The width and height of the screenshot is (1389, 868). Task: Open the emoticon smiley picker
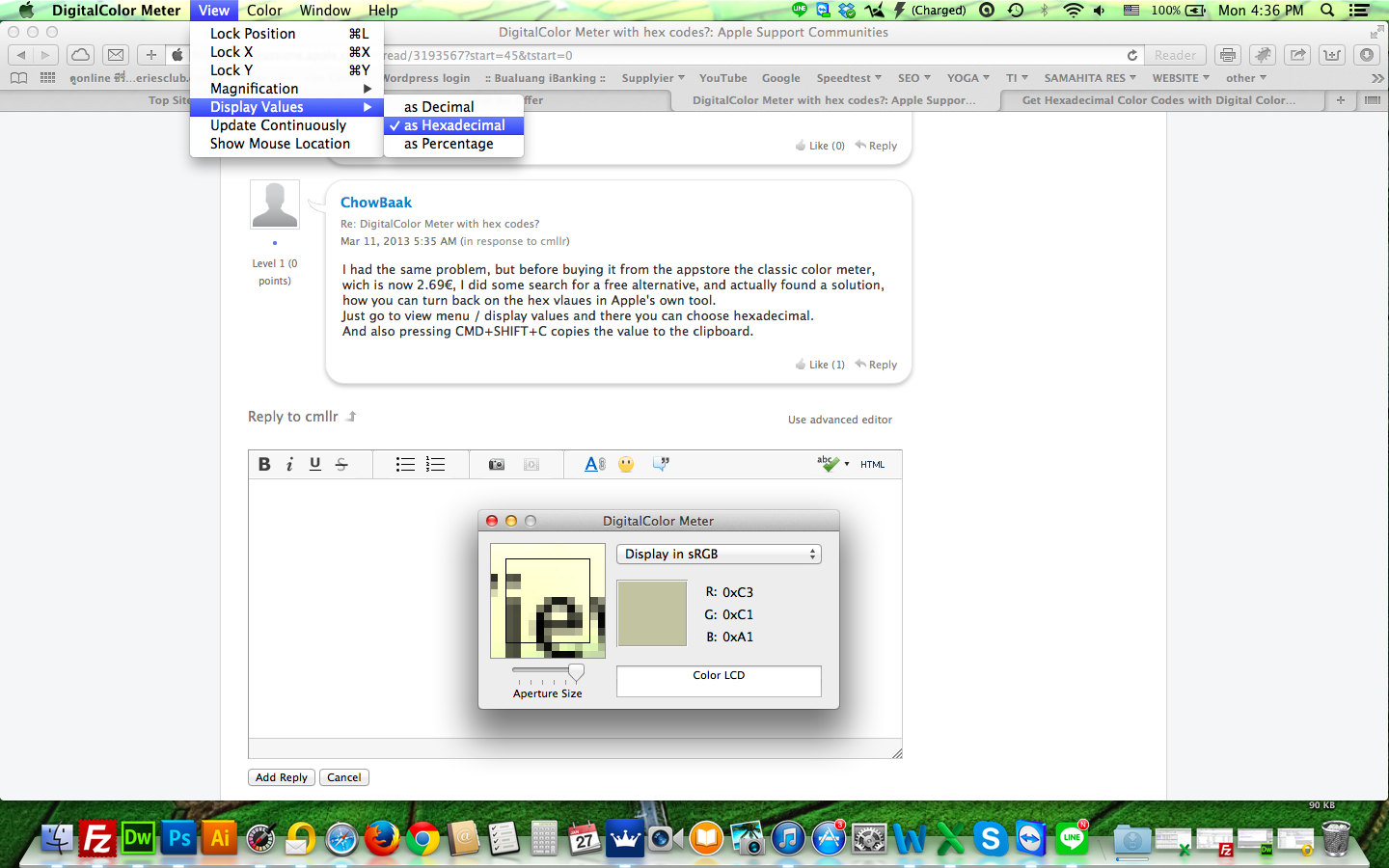(627, 464)
